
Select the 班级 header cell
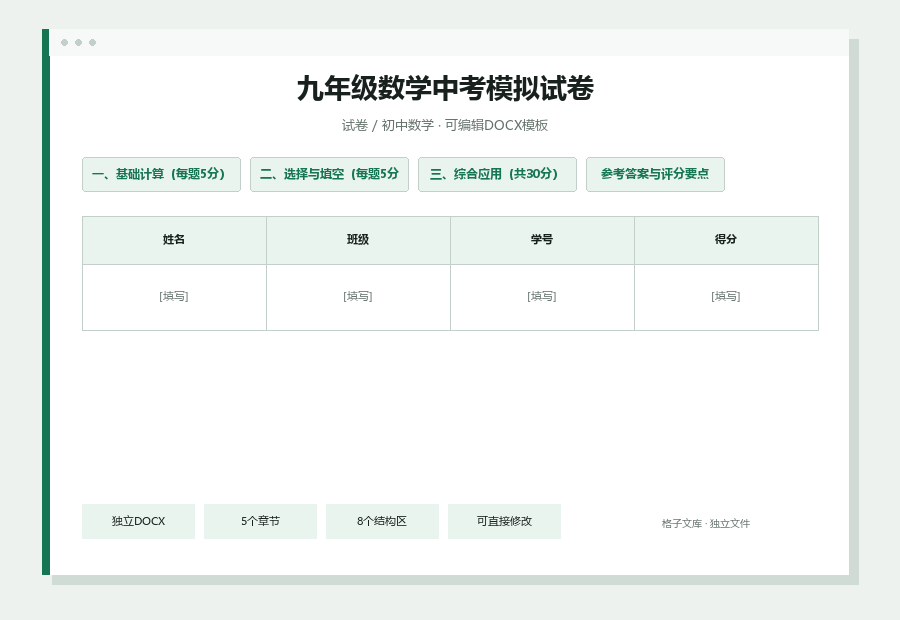pyautogui.click(x=358, y=241)
